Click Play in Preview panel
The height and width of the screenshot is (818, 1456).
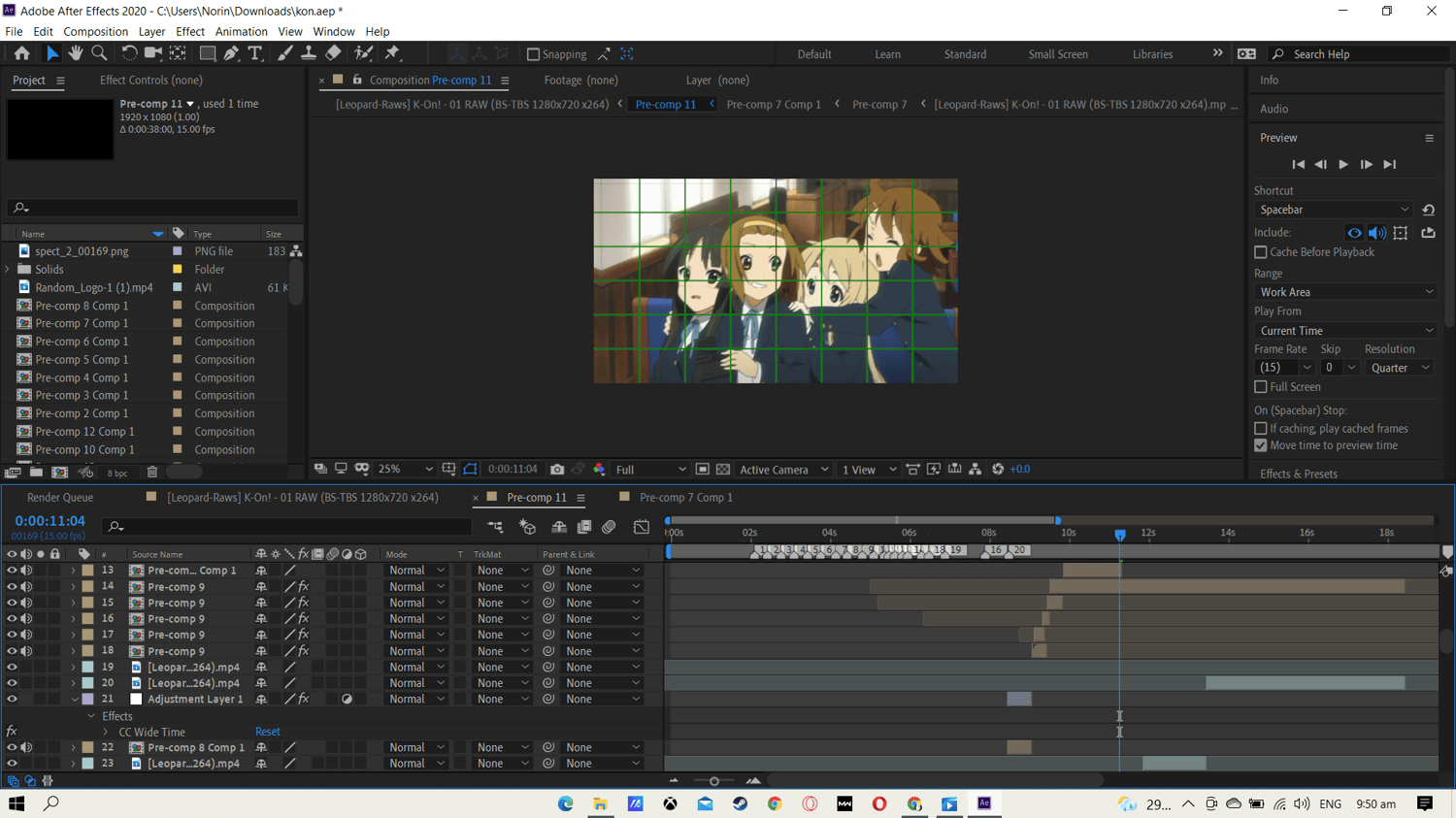click(1343, 165)
